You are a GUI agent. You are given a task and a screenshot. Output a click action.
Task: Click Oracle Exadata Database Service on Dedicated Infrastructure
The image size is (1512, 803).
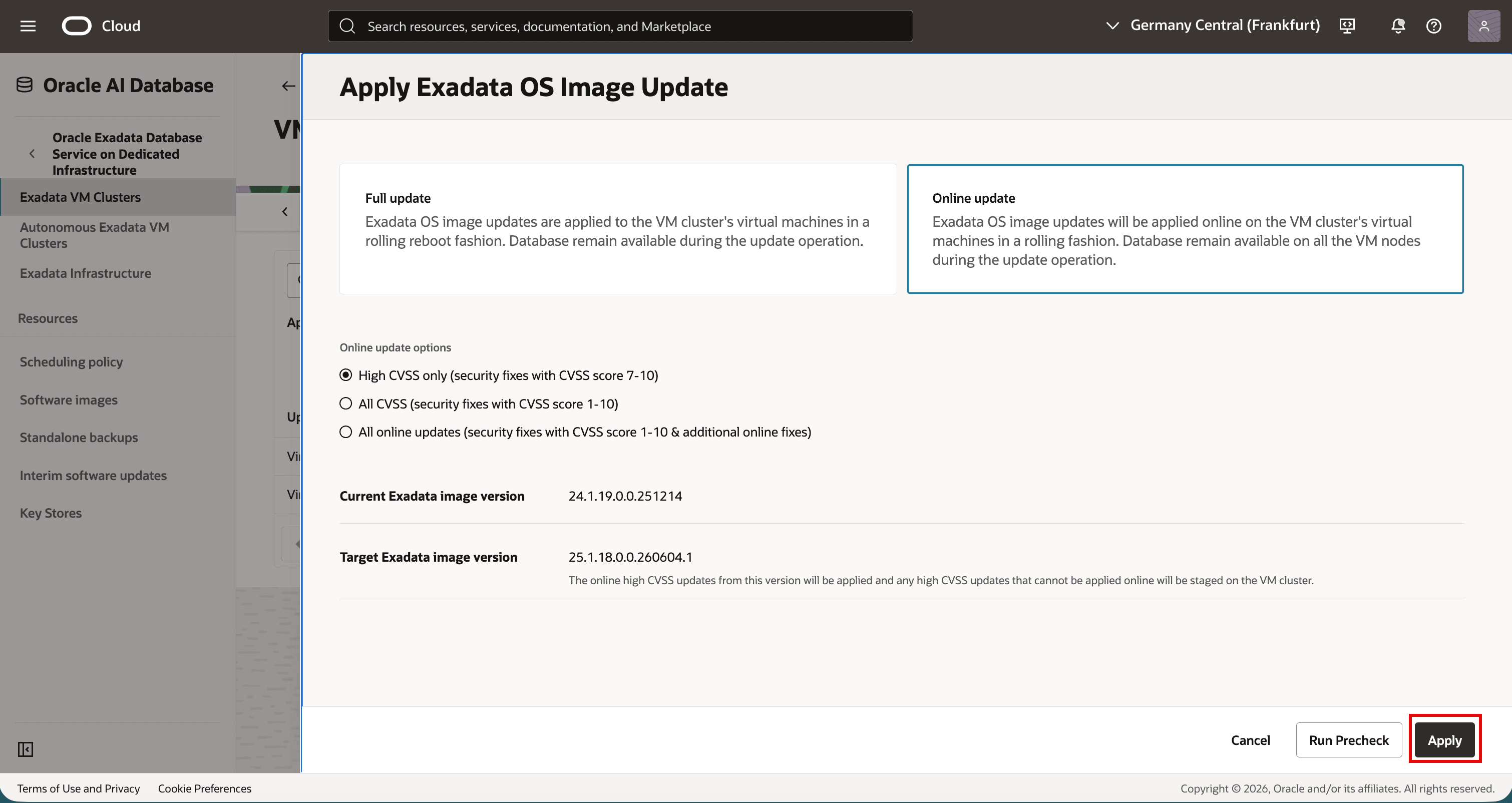point(127,154)
